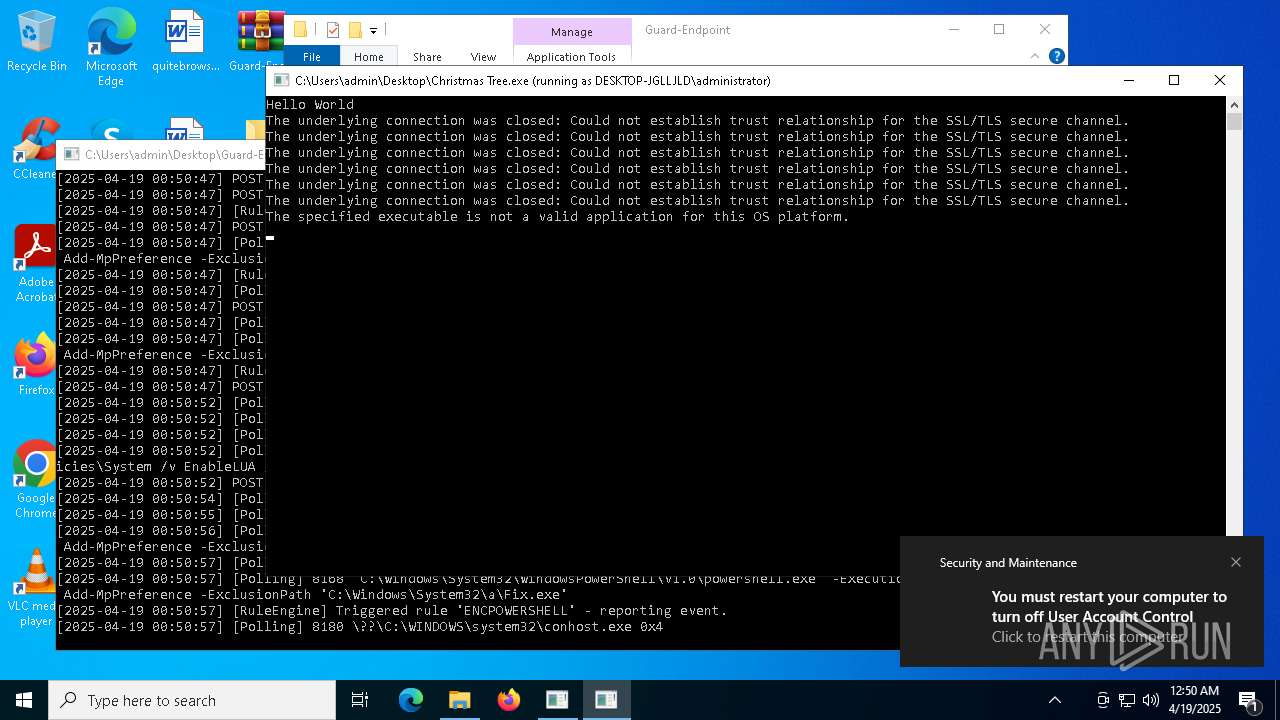
Task: Expand the Customize Quick Access Toolbar arrow
Action: click(x=373, y=31)
